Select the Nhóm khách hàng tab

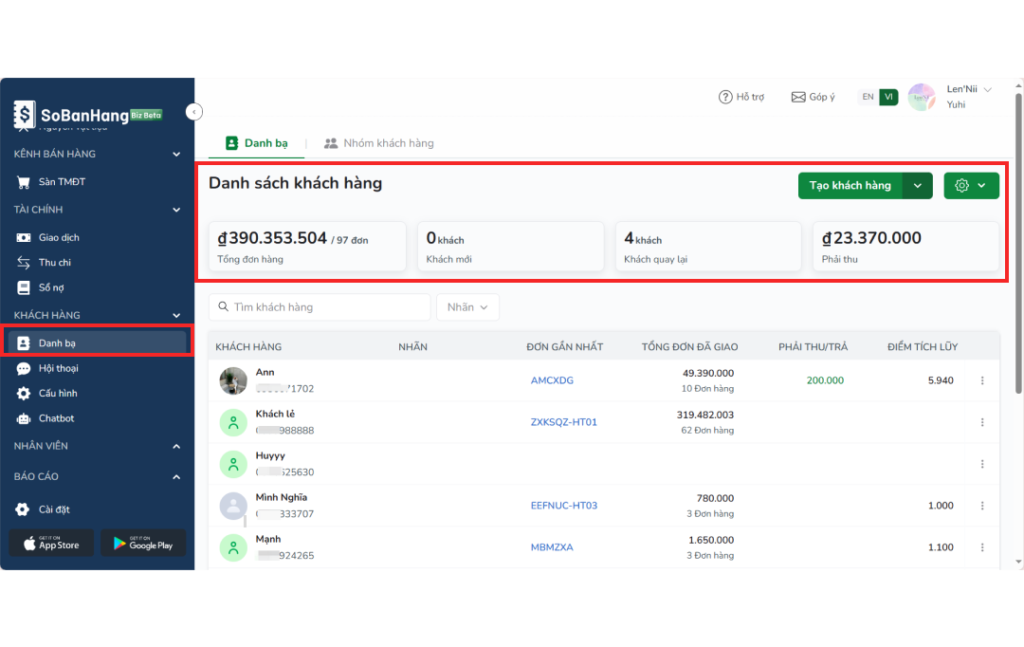[x=379, y=143]
